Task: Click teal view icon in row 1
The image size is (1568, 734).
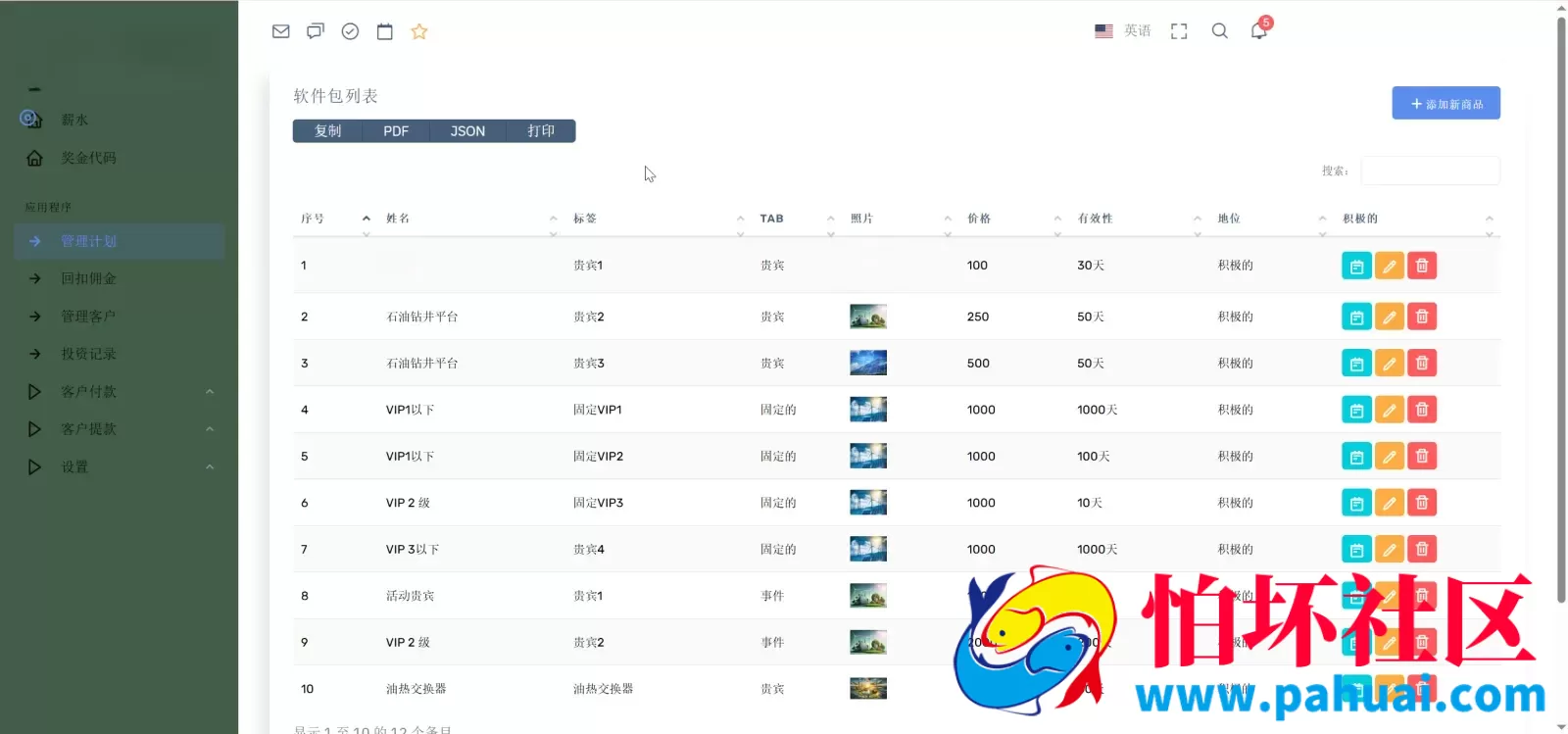Action: 1356,266
